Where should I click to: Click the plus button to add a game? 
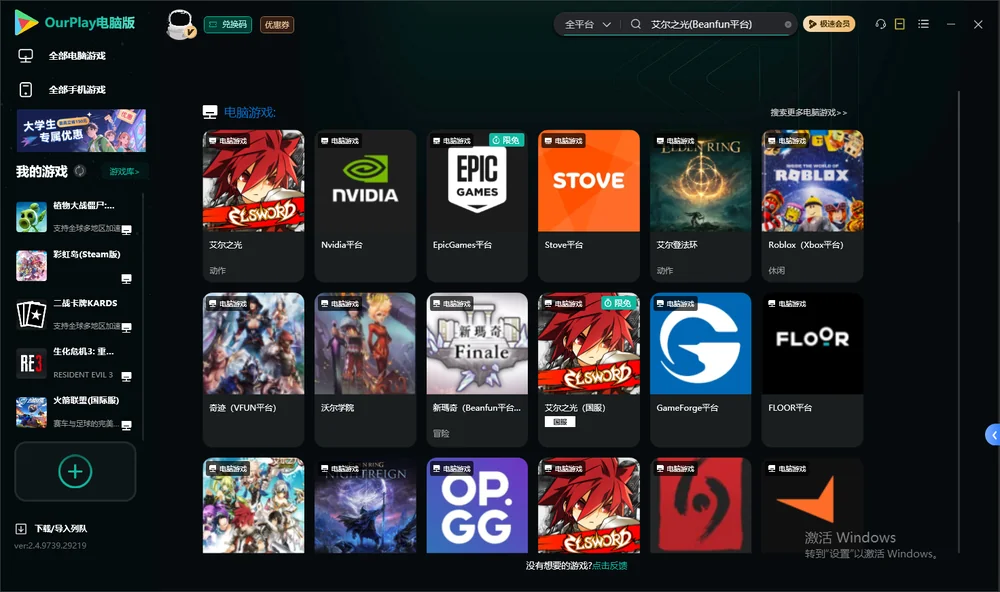click(x=75, y=471)
